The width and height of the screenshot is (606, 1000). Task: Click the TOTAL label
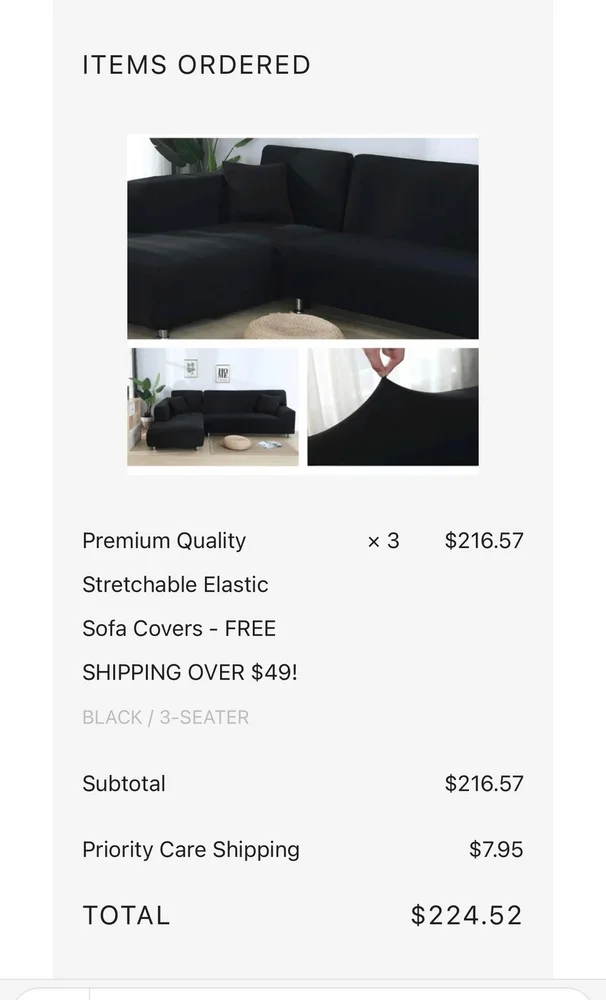pos(126,916)
